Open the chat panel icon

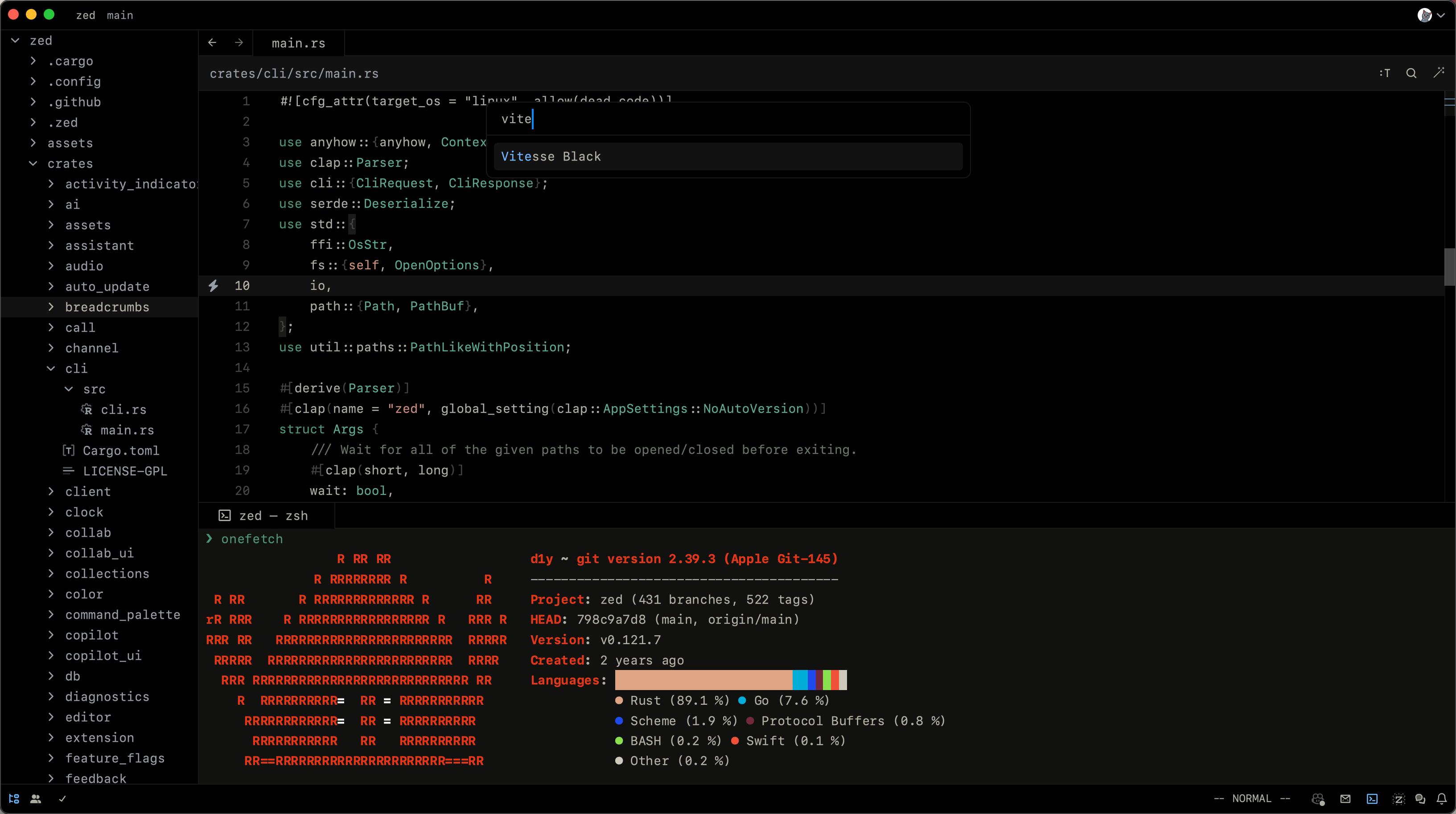tap(1420, 799)
